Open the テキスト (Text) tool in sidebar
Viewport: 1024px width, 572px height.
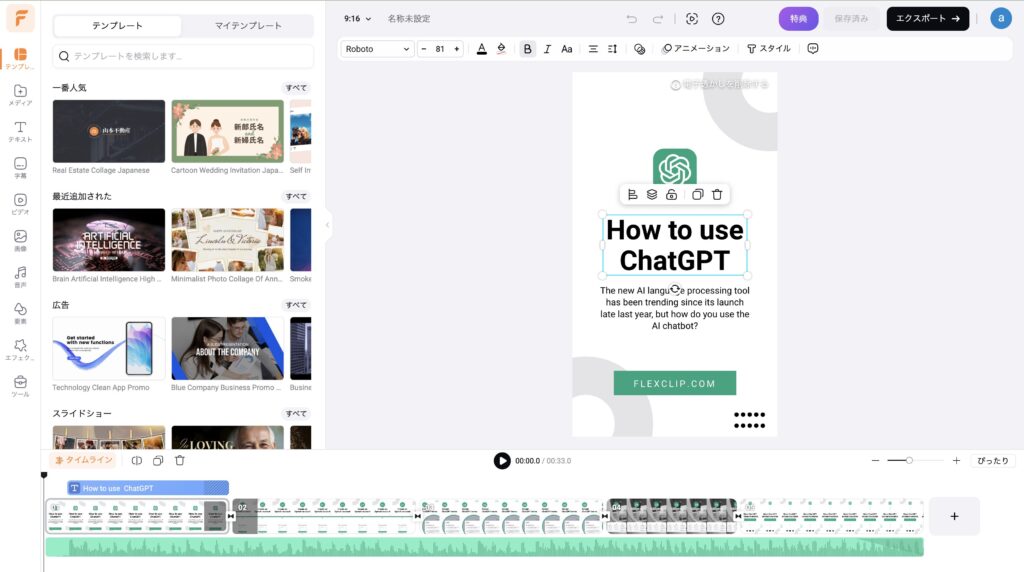pyautogui.click(x=20, y=131)
